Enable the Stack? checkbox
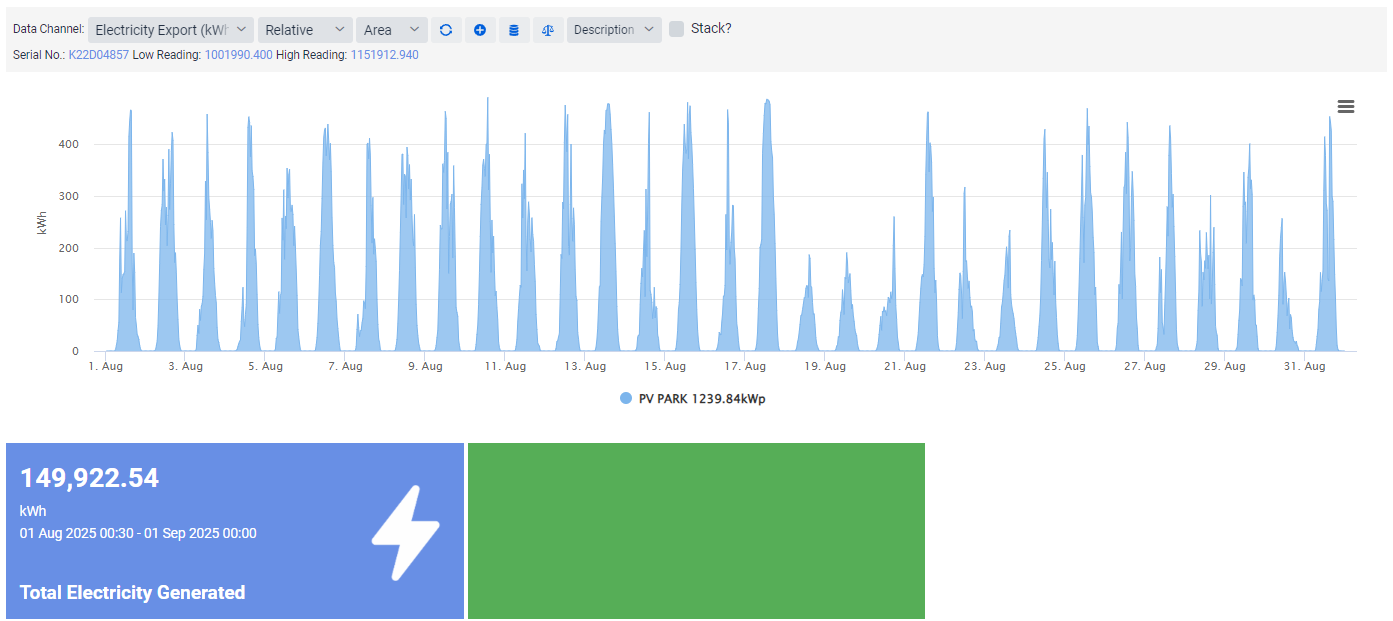 pyautogui.click(x=677, y=29)
